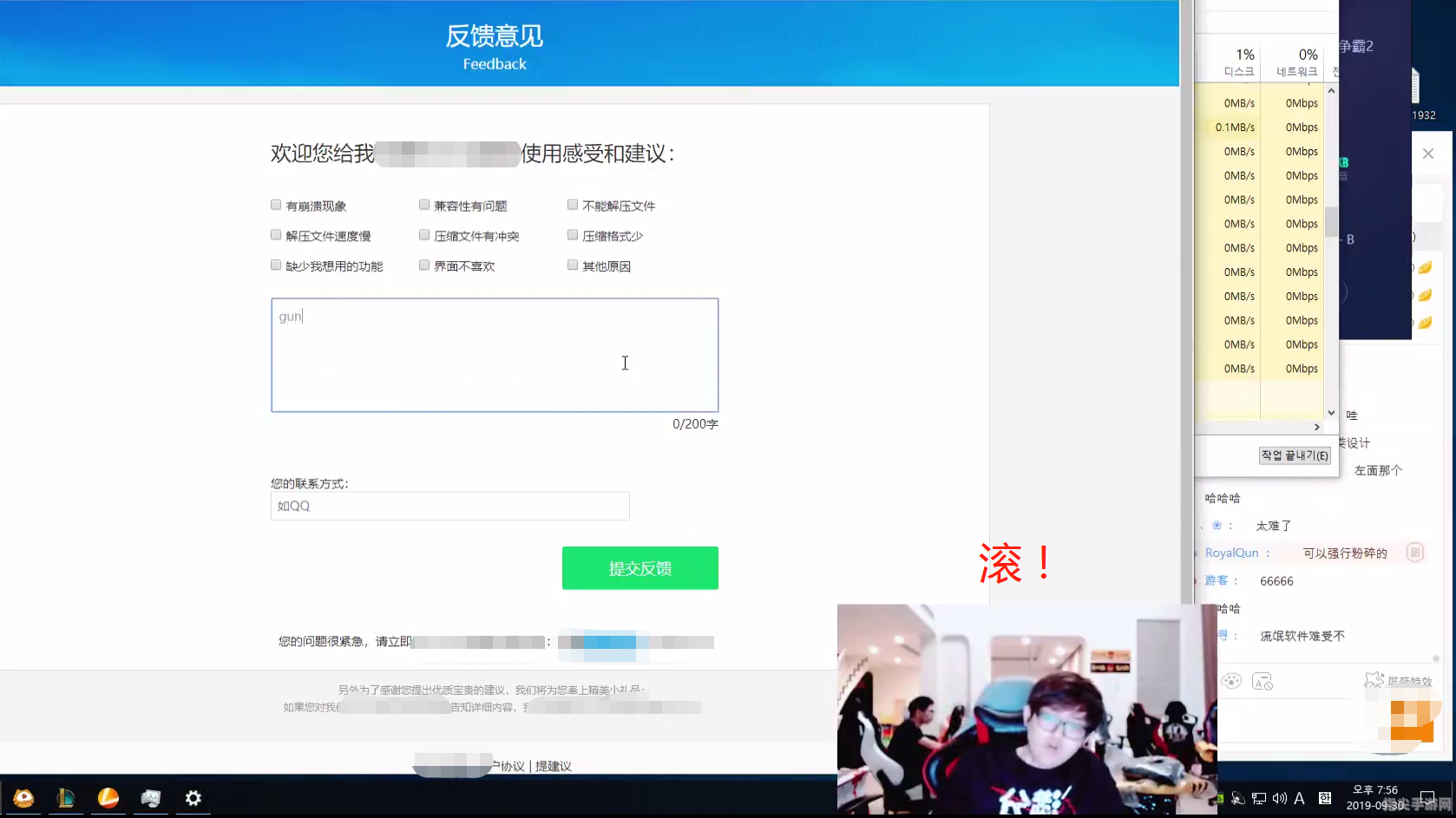Open the chat emoji palette icon
Viewport: 1456px width, 818px height.
(1231, 681)
